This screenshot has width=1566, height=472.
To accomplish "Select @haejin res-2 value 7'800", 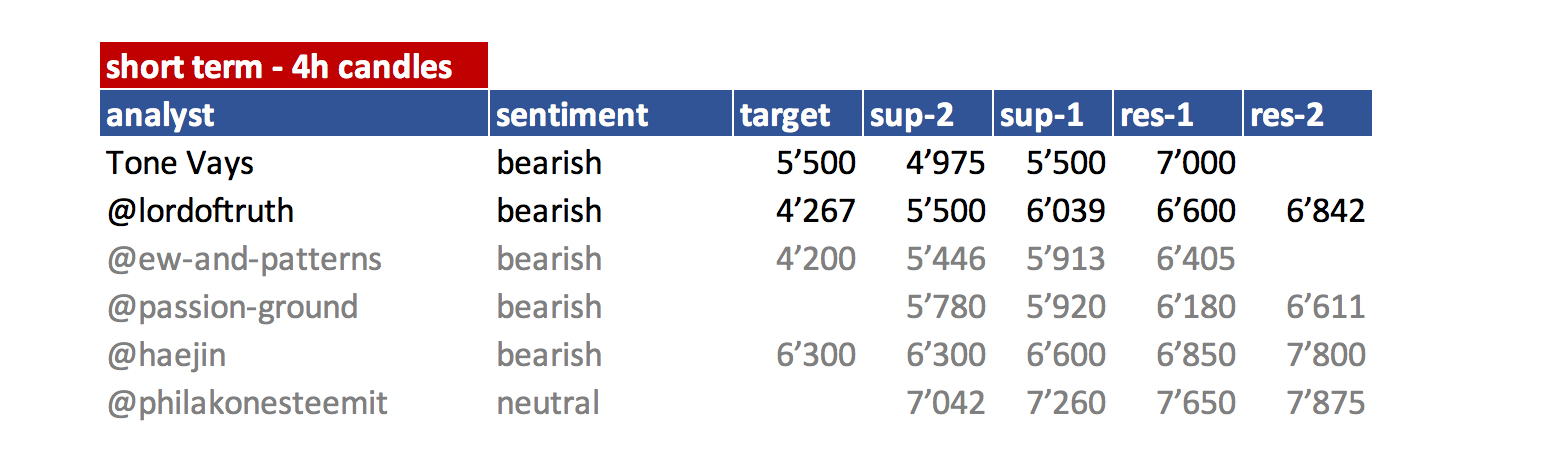I will coord(1325,355).
